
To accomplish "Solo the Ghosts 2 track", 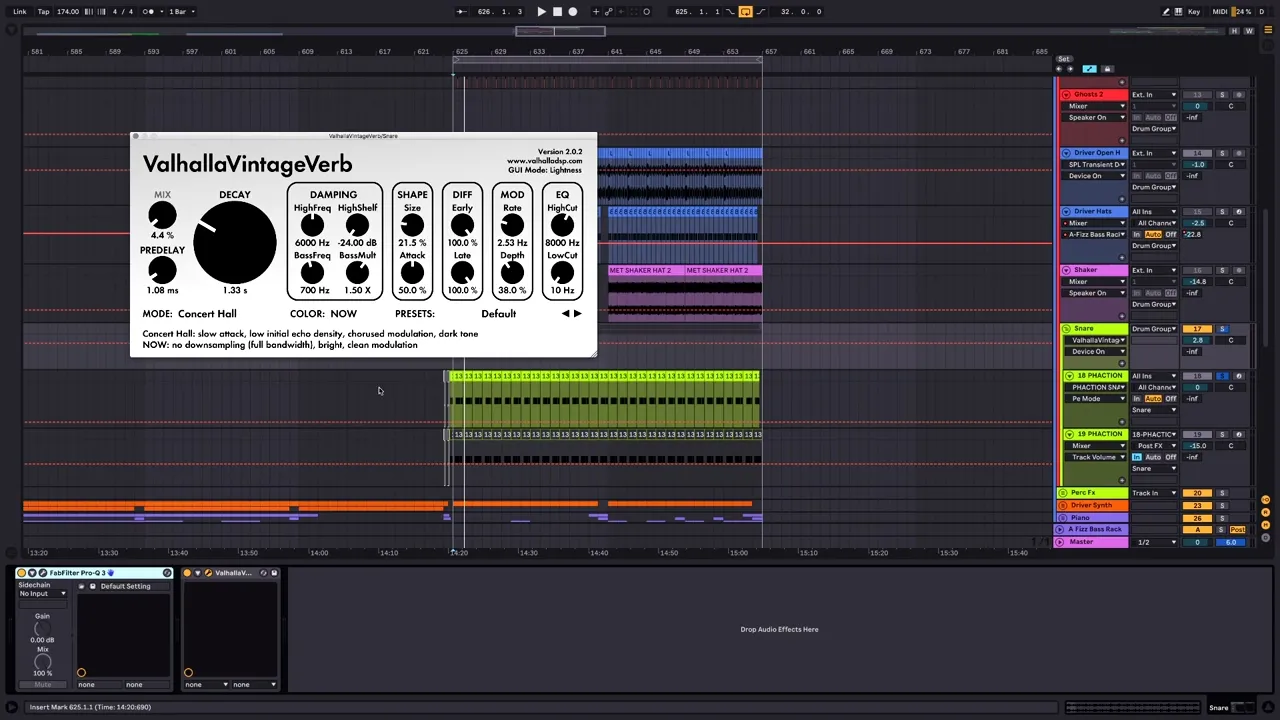I will (1222, 94).
